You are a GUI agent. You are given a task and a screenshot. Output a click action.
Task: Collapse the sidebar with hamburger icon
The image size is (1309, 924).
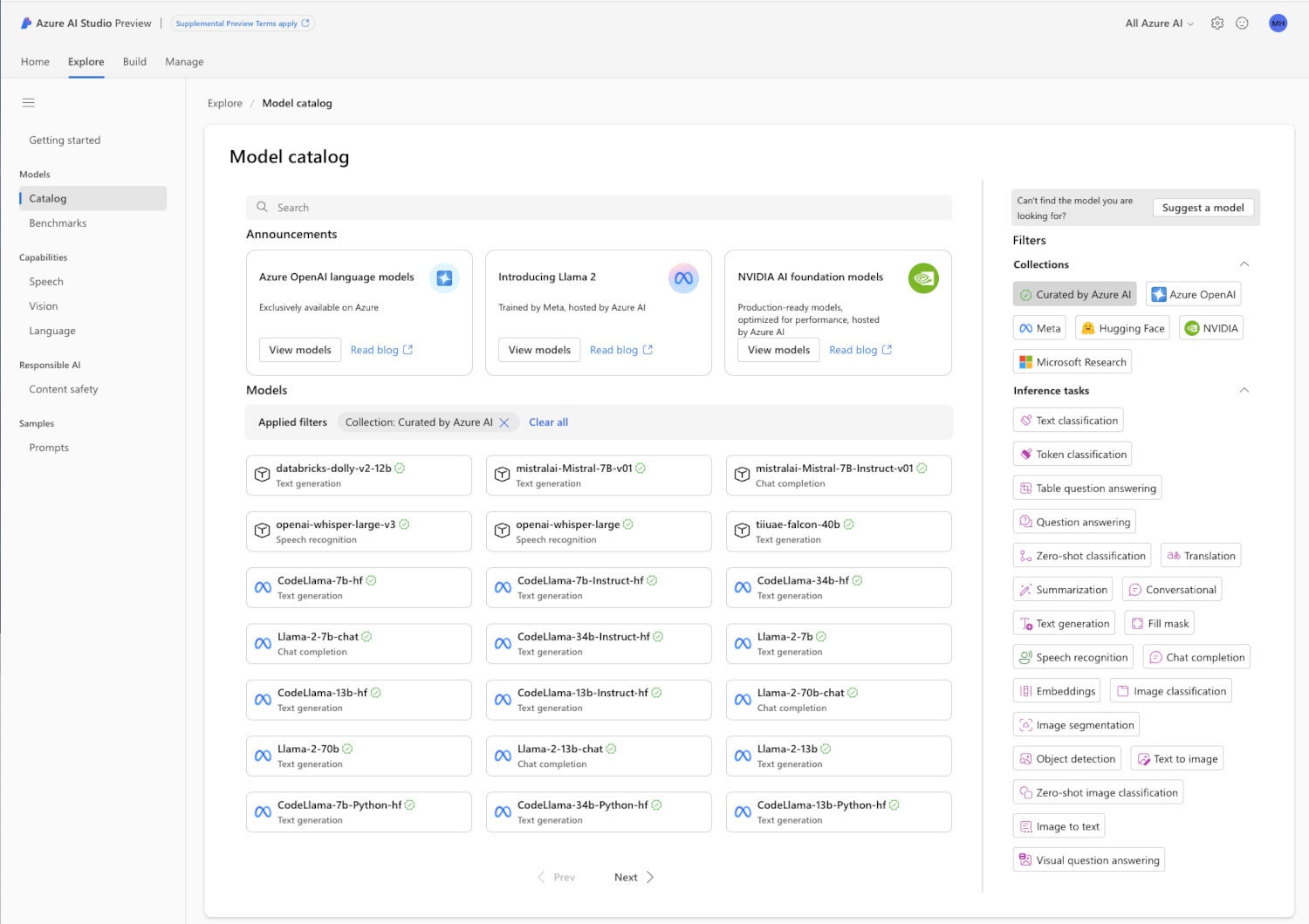(x=29, y=103)
